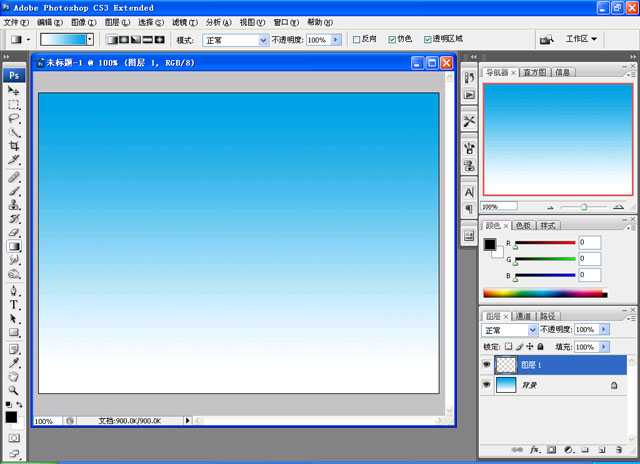Delete layer with trash icon
This screenshot has width=640, height=464.
point(619,450)
